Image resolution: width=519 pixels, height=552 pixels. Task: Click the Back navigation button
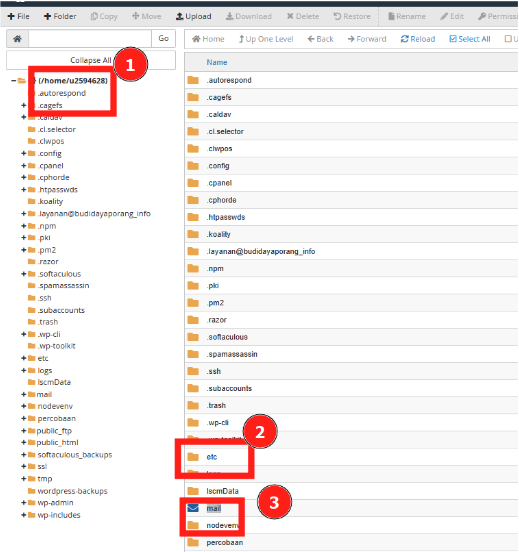[x=320, y=39]
